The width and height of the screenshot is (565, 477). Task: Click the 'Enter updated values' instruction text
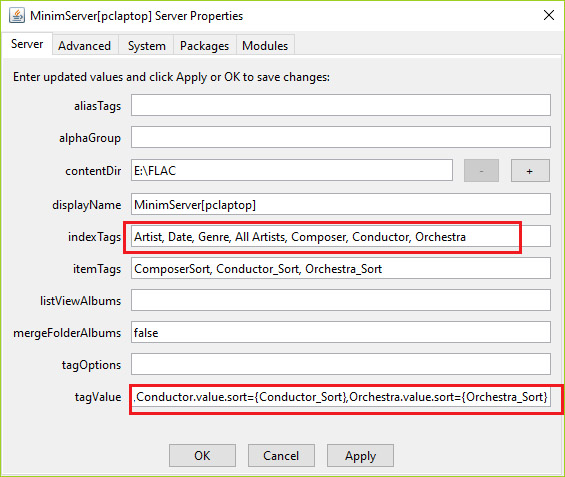(172, 77)
